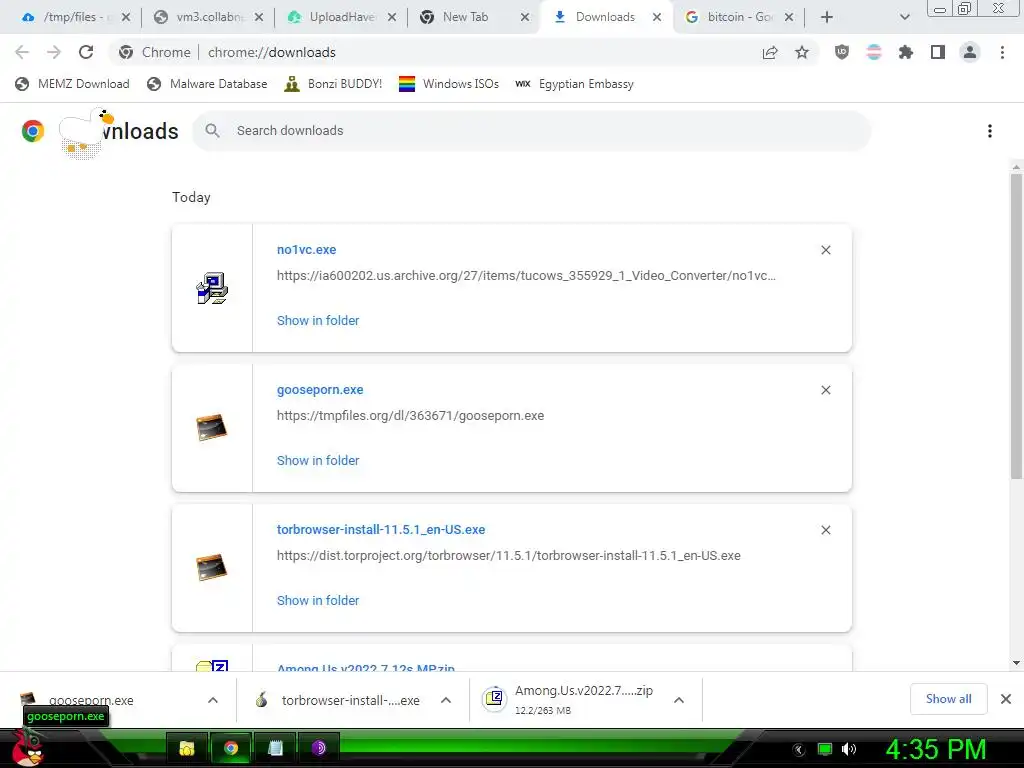Click gooseporn.exe item in download shelf
The width and height of the screenshot is (1024, 768).
pyautogui.click(x=91, y=700)
